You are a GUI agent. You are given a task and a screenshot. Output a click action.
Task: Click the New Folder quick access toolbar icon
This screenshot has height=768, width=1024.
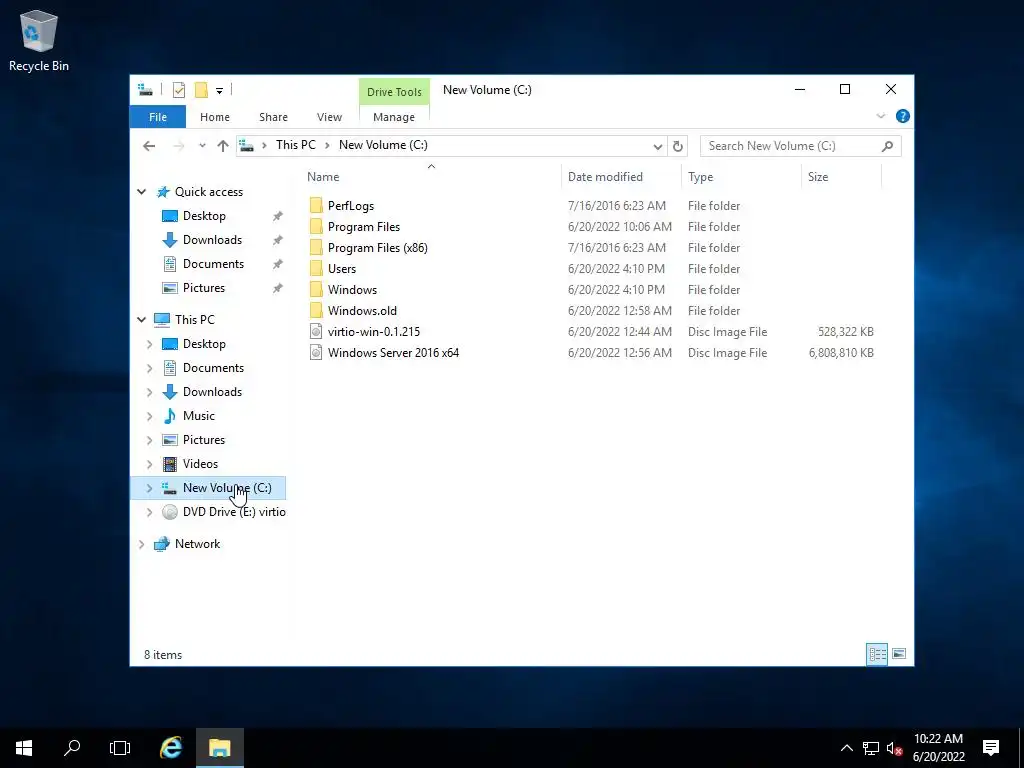coord(201,90)
